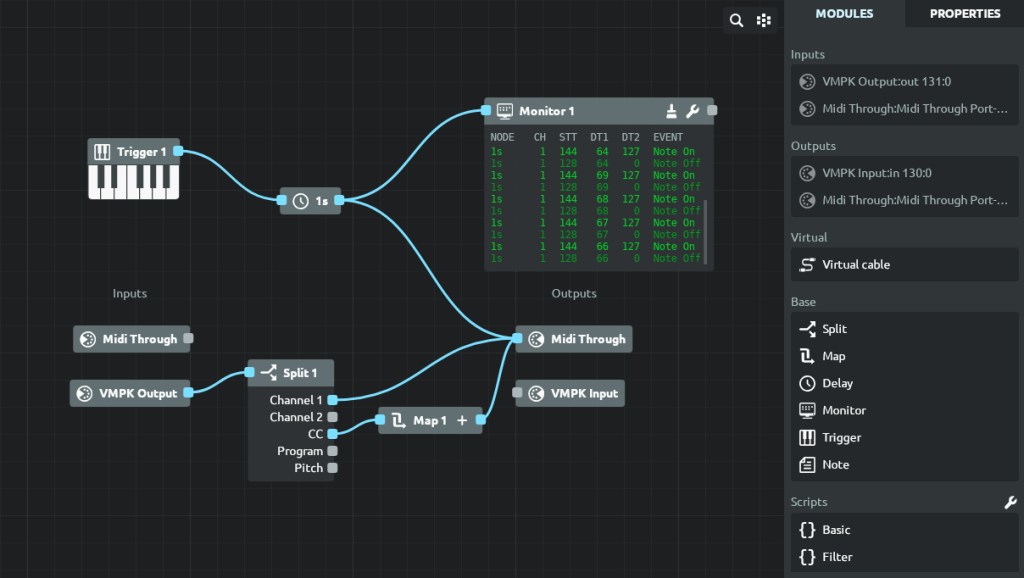The height and width of the screenshot is (578, 1024).
Task: Click the search magnifier icon
Action: coord(737,20)
